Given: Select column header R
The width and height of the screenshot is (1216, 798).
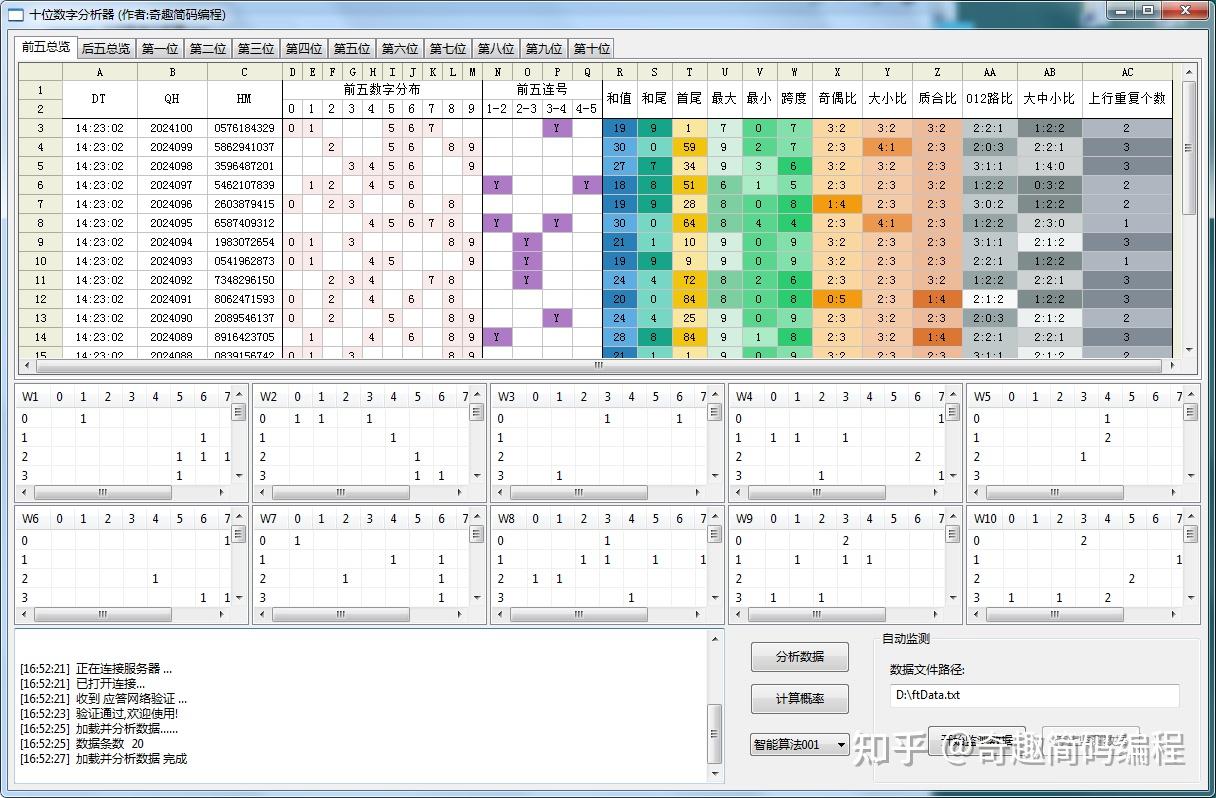Looking at the screenshot, I should point(620,72).
